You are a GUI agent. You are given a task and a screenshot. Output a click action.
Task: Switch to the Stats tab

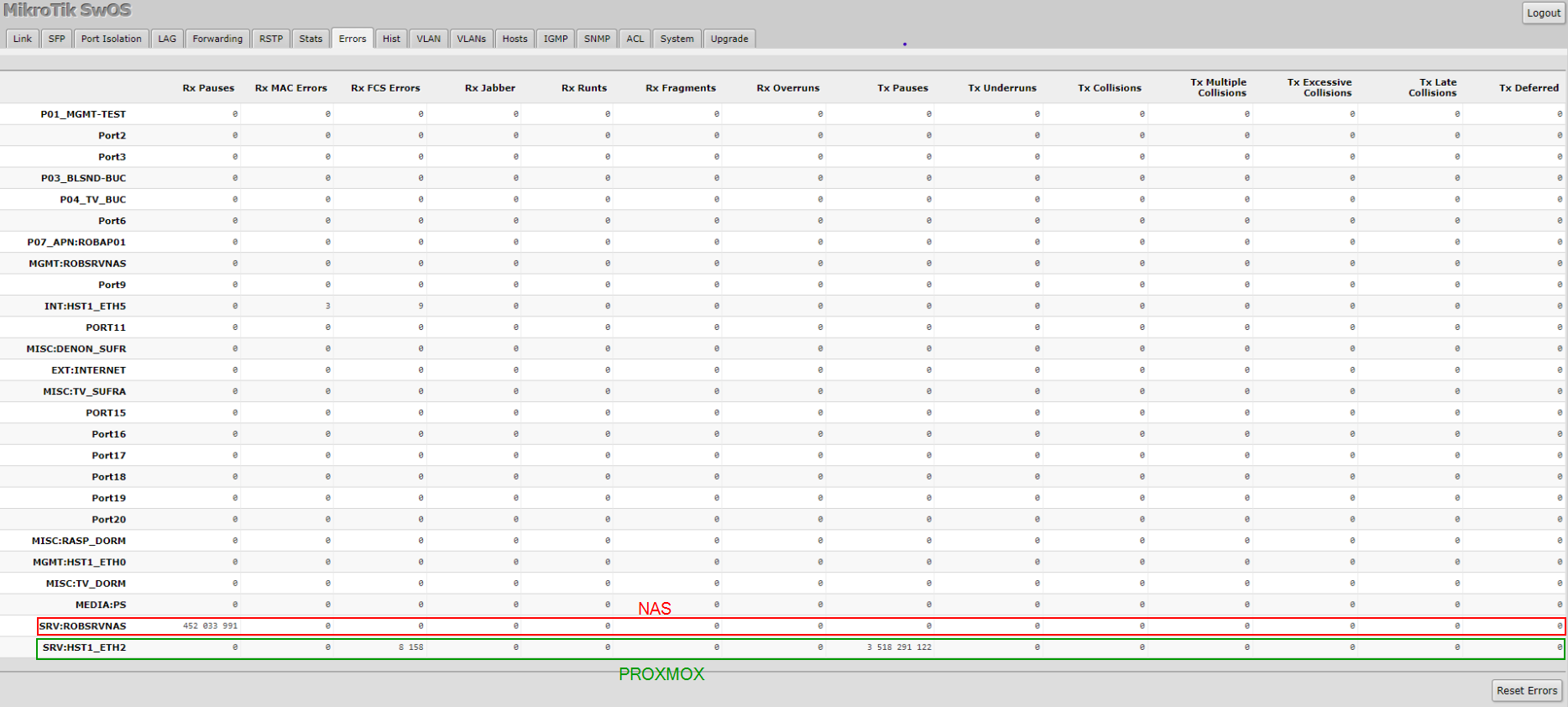click(x=311, y=39)
